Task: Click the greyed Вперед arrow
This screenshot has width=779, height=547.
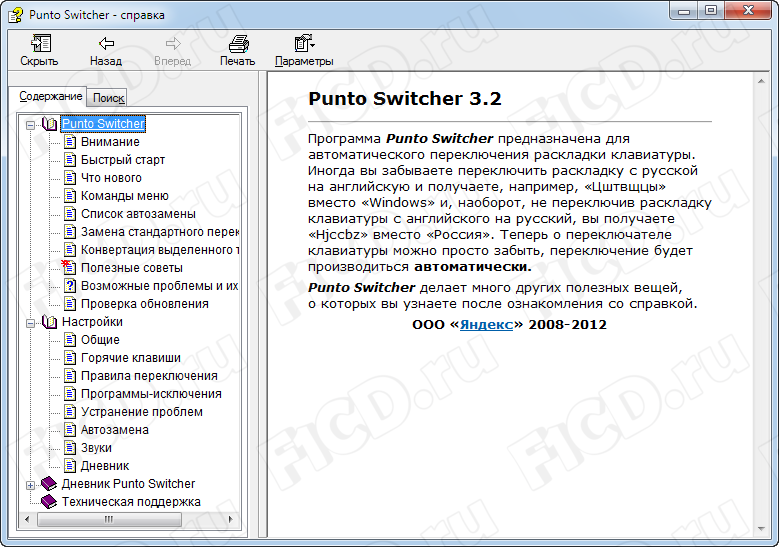Action: 173,44
